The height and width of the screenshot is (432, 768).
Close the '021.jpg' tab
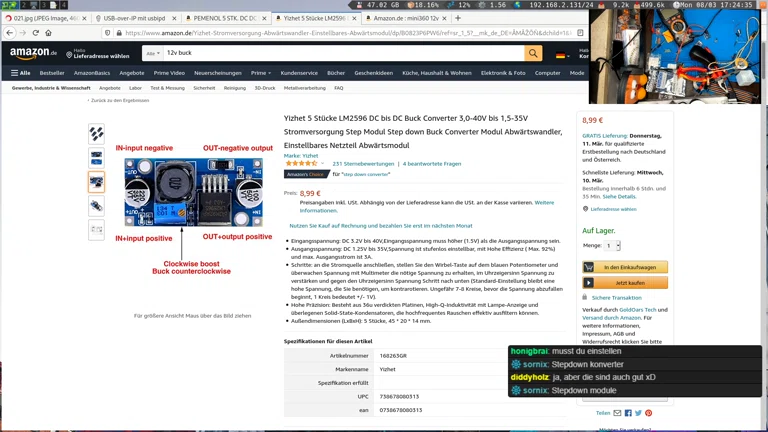click(84, 18)
